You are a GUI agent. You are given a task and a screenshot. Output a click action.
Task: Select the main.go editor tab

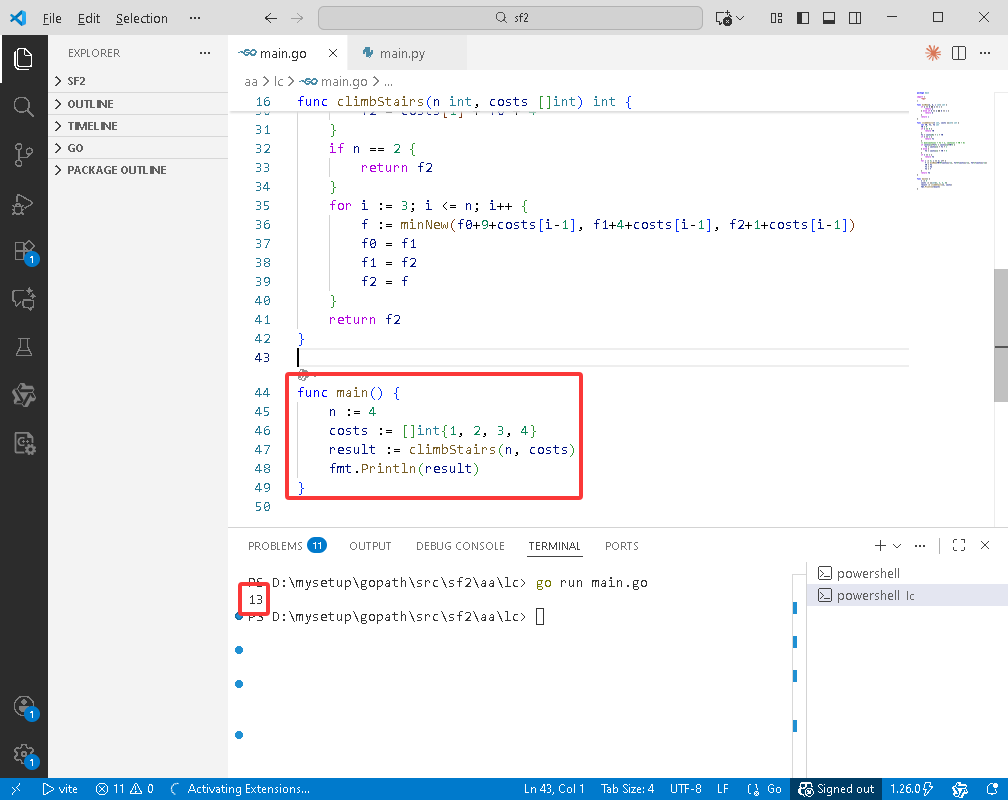pos(281,53)
